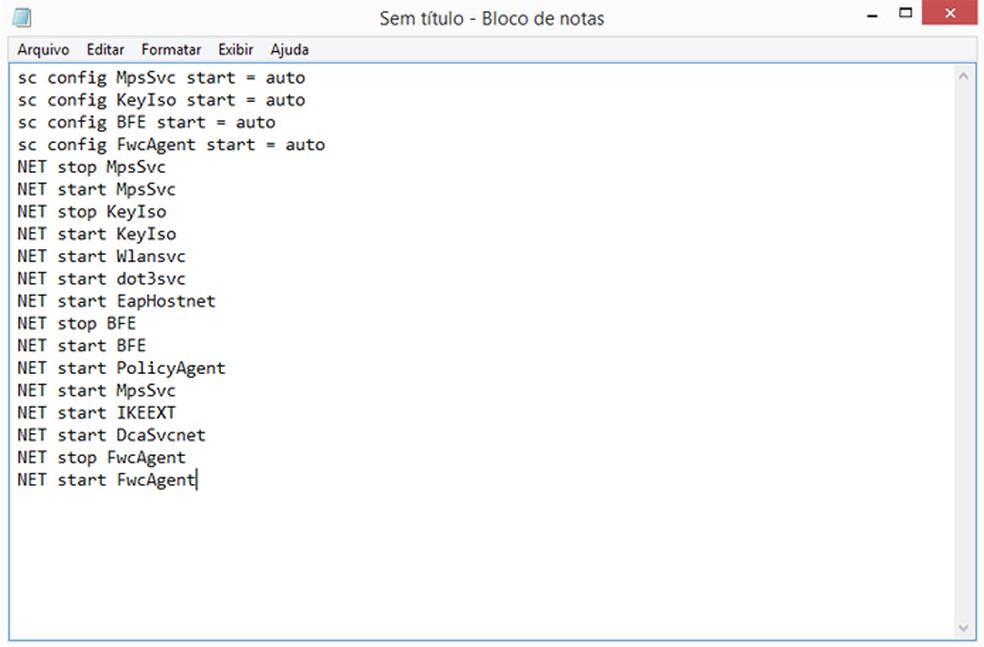Click the word 'Wlansvc' in the text
Viewport: 984px width, 647px height.
(150, 256)
